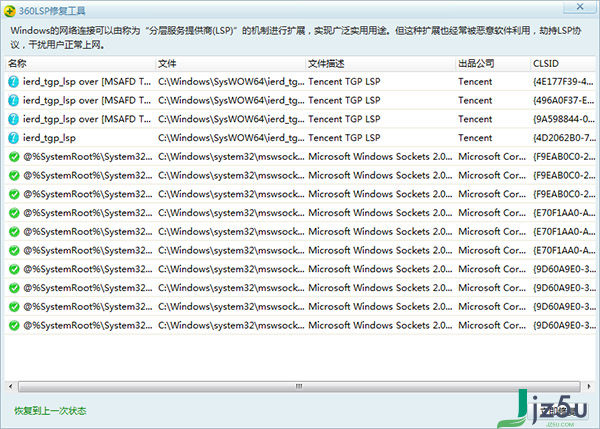Viewport: 600px width, 429px height.
Task: Click the question mark icon of row {496A0F37
Action: [x=13, y=100]
